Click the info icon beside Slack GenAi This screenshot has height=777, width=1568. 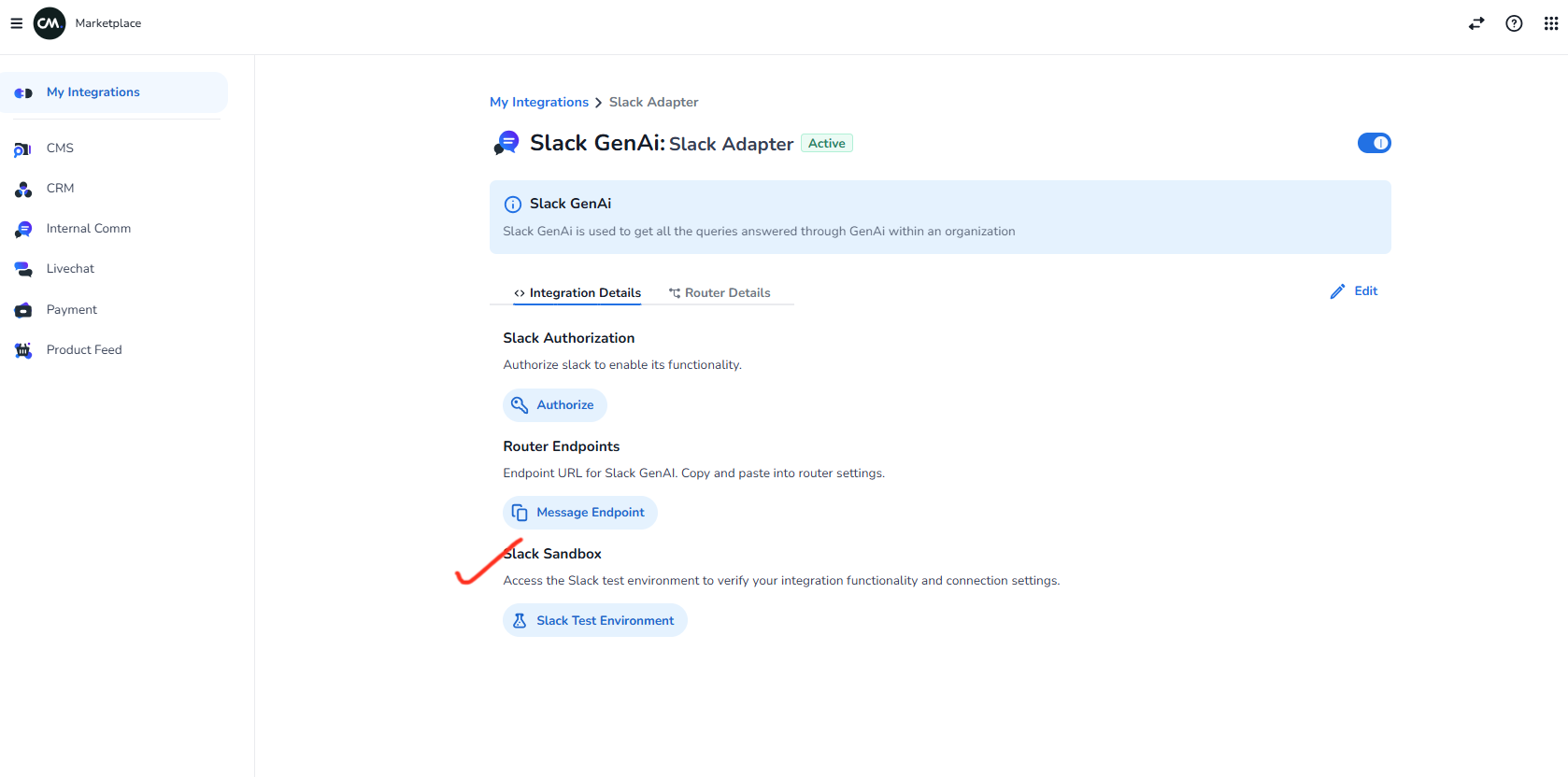(x=513, y=205)
